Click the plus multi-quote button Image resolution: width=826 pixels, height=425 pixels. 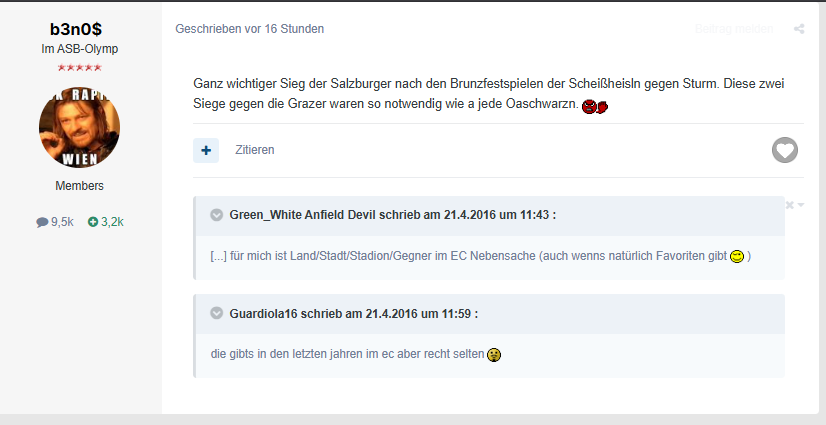click(x=206, y=150)
